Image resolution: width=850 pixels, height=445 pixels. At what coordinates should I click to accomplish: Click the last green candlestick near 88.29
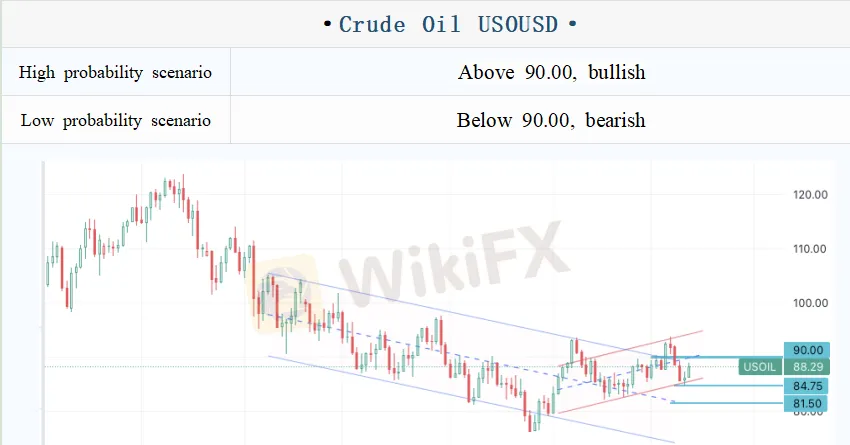click(688, 370)
